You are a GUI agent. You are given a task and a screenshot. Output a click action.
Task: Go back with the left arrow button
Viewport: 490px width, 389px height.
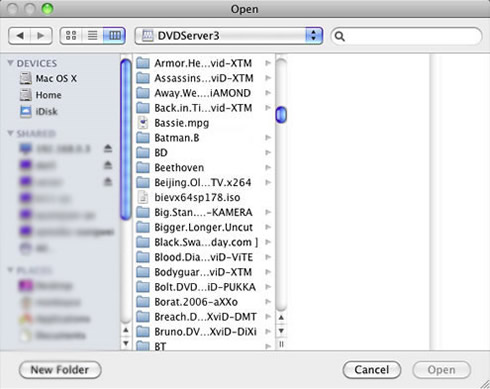pyautogui.click(x=20, y=36)
